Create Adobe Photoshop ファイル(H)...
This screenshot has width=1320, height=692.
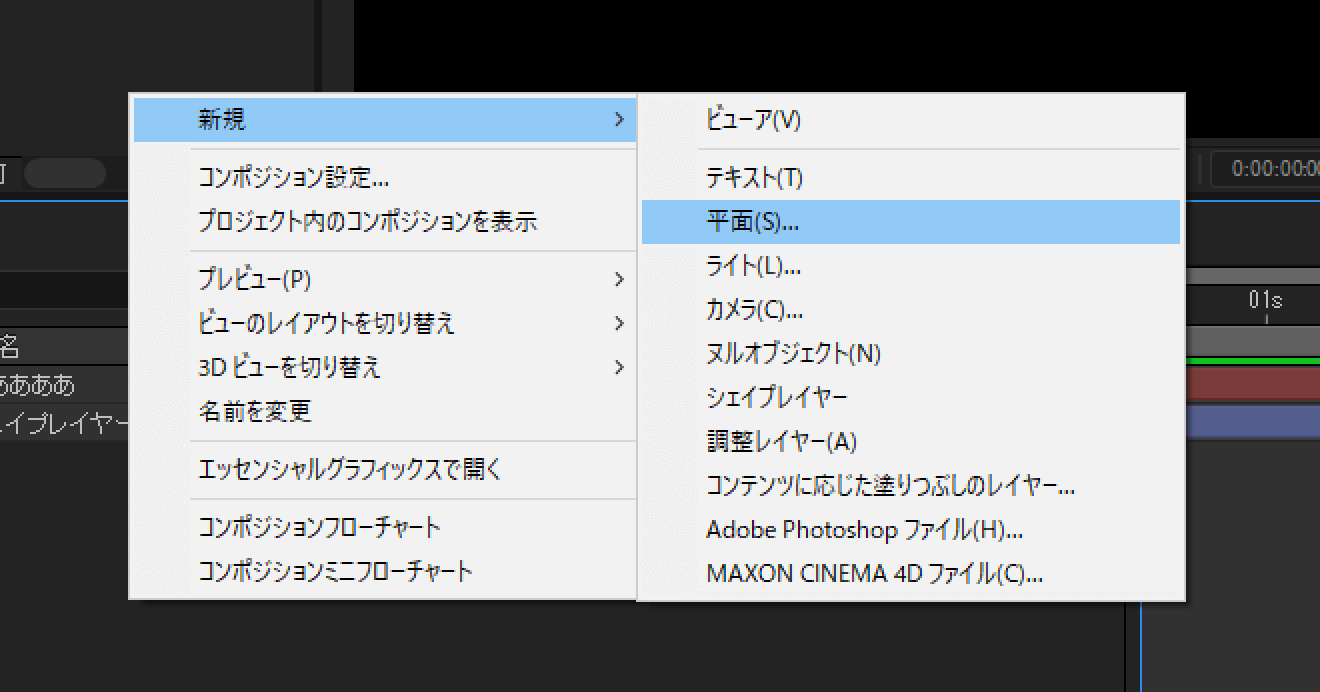[911, 529]
